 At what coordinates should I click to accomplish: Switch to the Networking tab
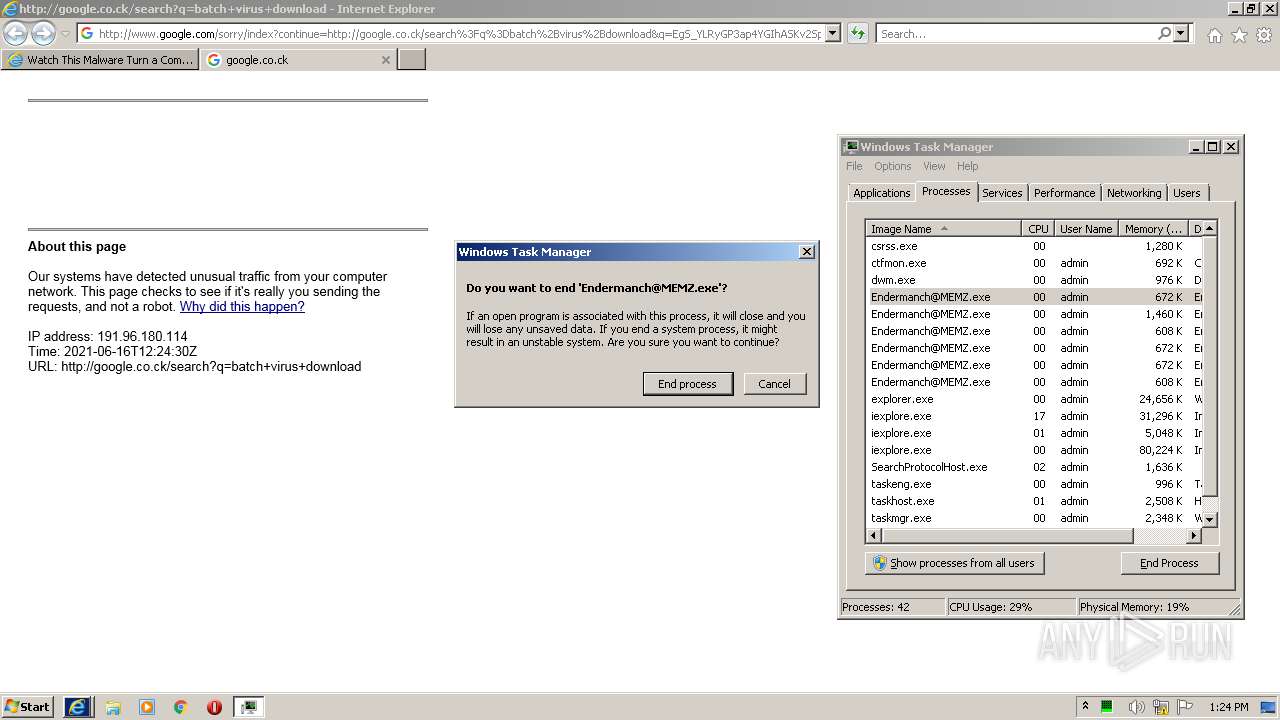[1134, 193]
